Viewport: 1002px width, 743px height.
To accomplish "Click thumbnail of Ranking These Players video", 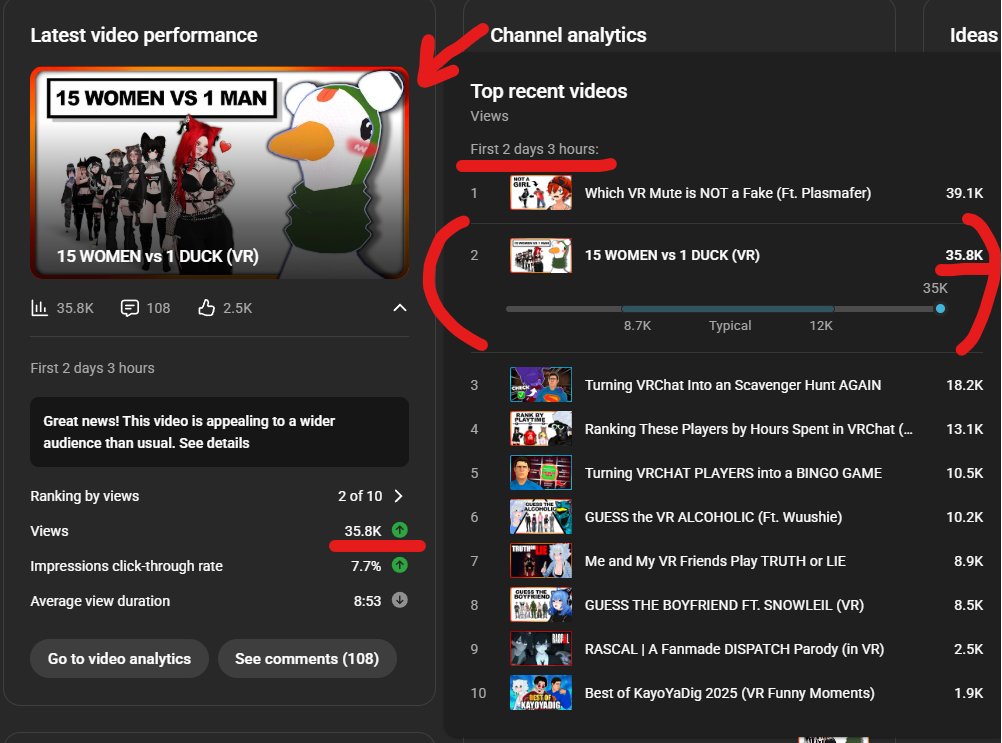I will [541, 429].
